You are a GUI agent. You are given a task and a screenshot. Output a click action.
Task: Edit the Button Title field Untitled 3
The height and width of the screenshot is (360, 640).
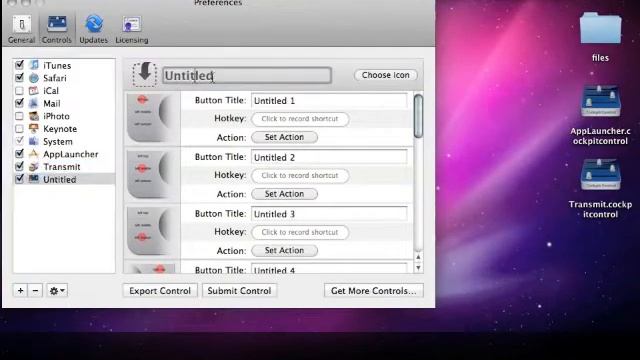click(329, 214)
